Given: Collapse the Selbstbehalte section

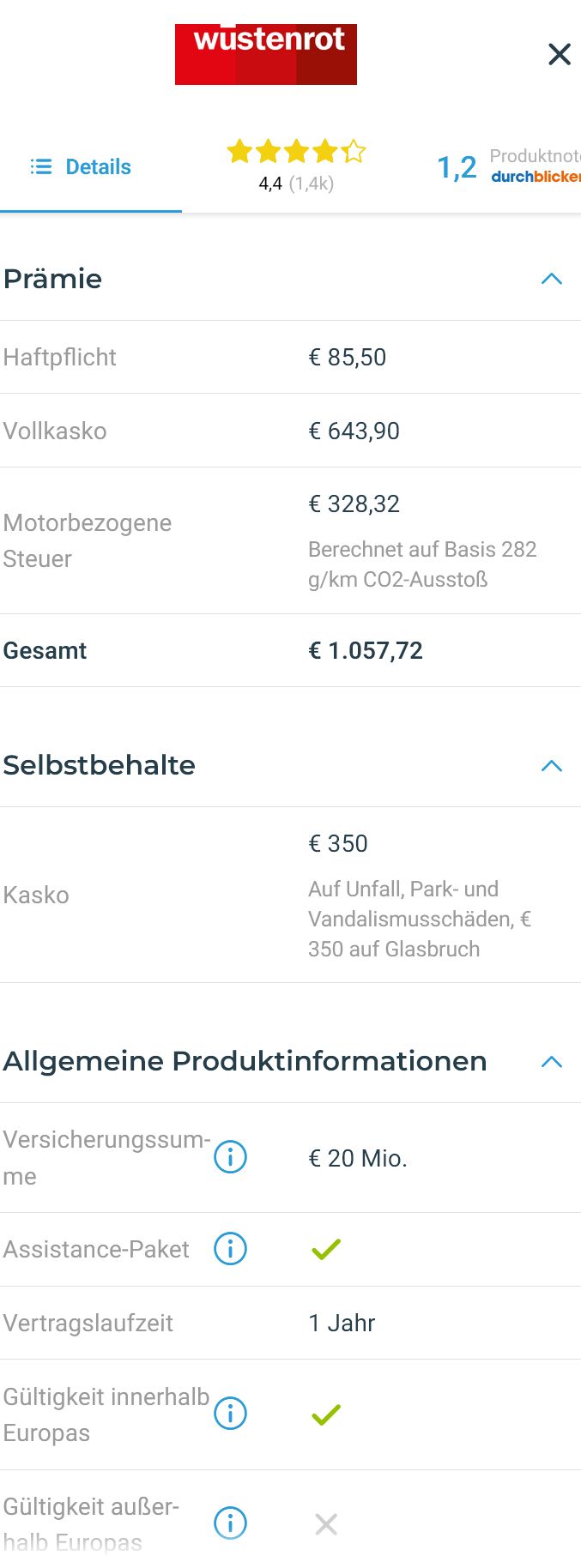Looking at the screenshot, I should [552, 765].
